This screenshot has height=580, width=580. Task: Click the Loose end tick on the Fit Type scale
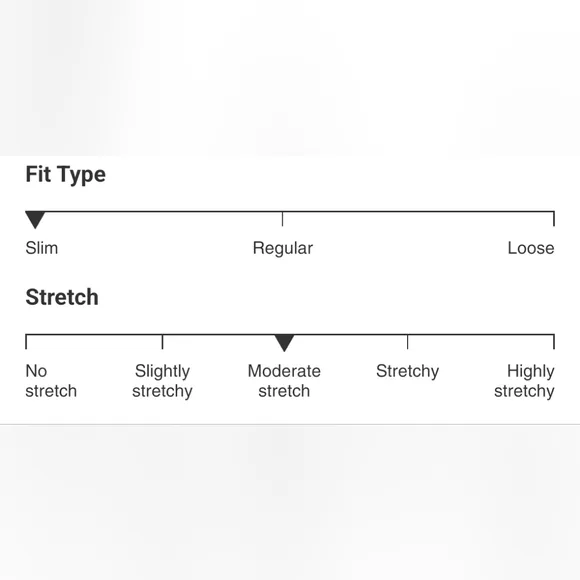(x=554, y=219)
